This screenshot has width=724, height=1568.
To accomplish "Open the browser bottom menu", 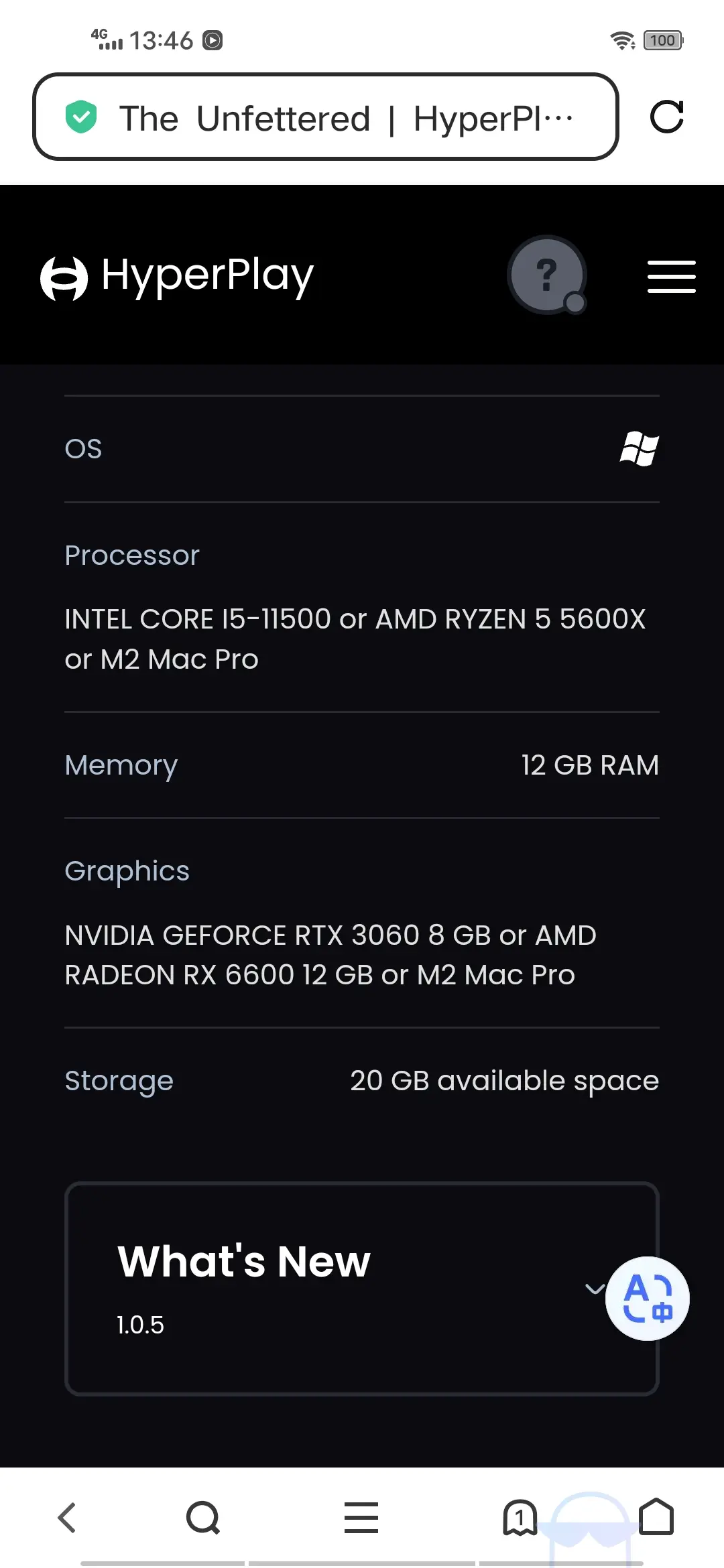I will coord(361,1517).
